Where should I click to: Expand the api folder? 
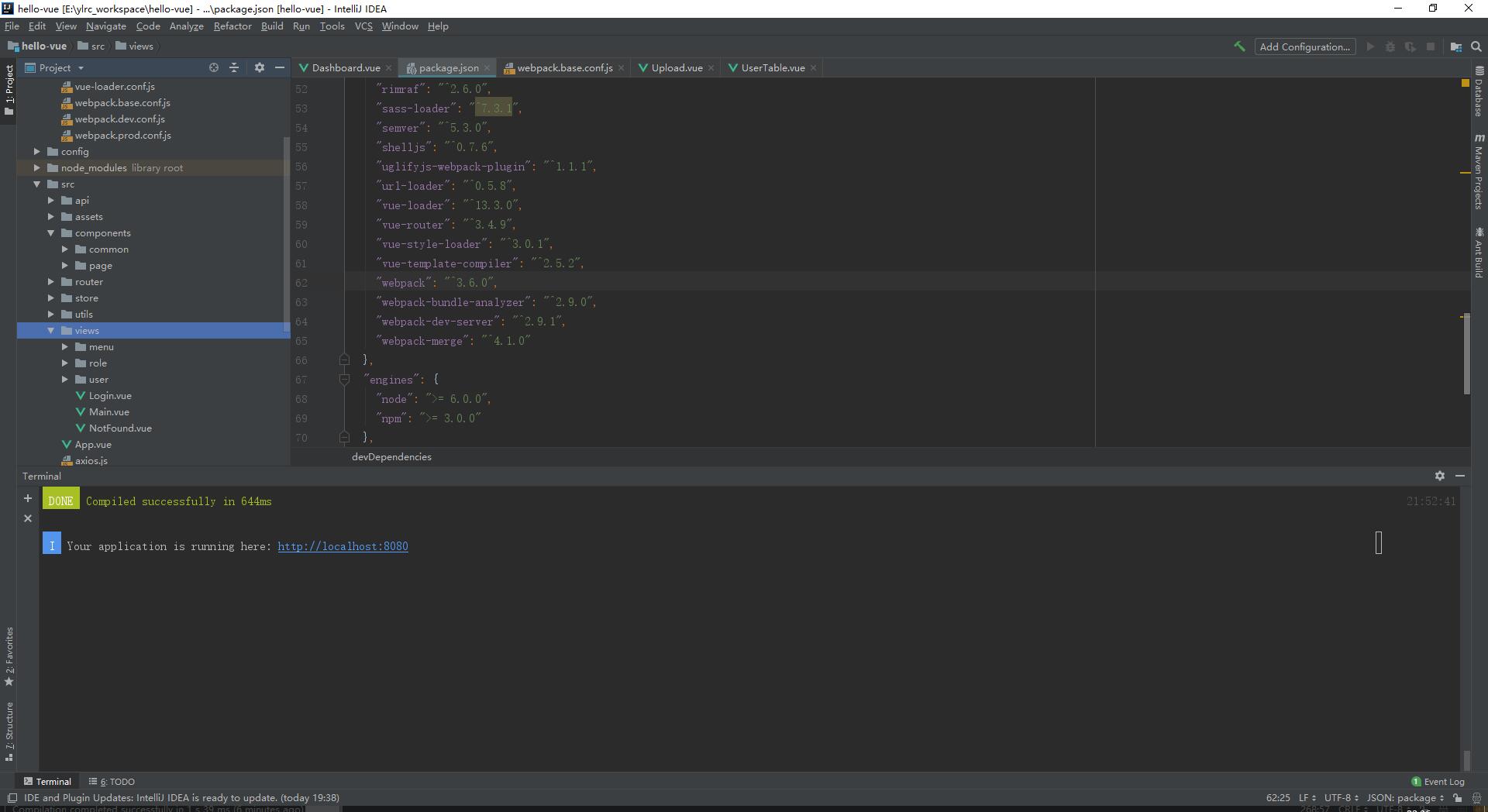coord(50,200)
